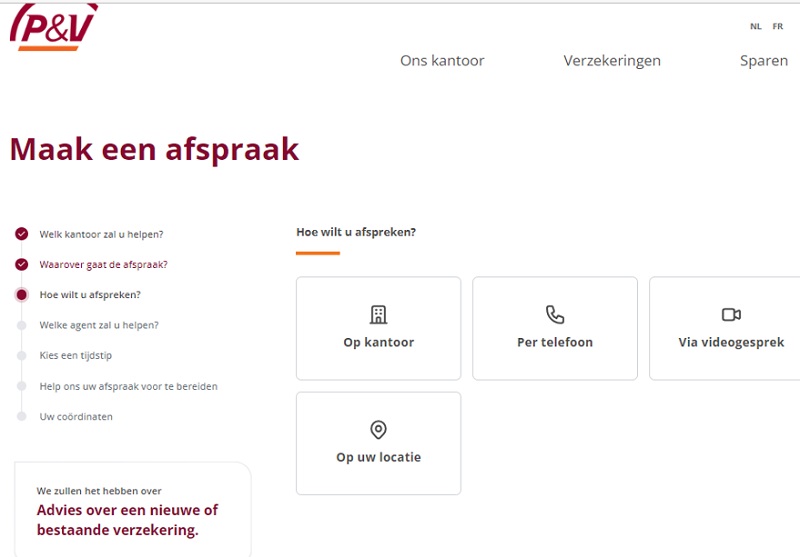The image size is (800, 557).
Task: Click the location pin icon for Op uw locatie
Action: [x=379, y=429]
